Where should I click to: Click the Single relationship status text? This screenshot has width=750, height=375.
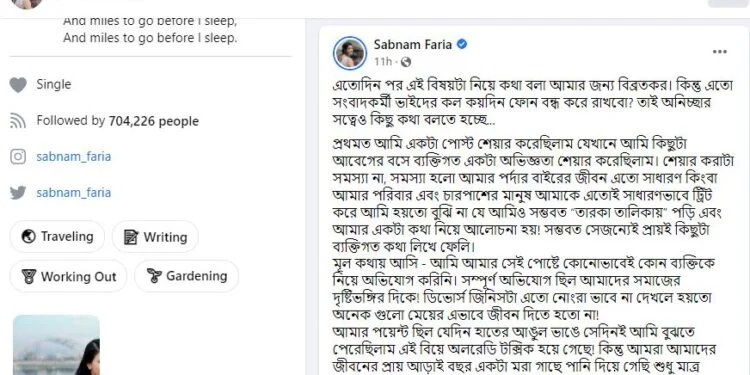(x=54, y=85)
